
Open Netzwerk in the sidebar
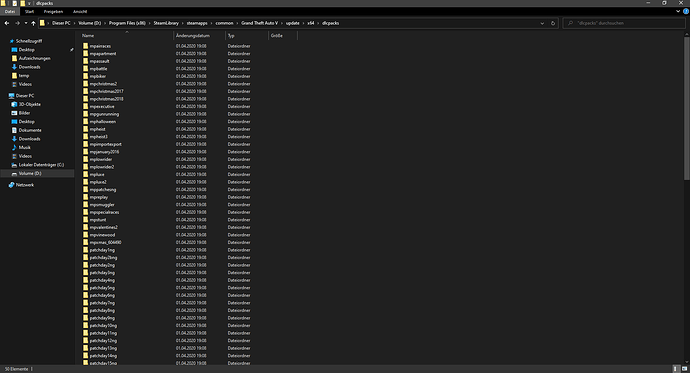pyautogui.click(x=25, y=185)
